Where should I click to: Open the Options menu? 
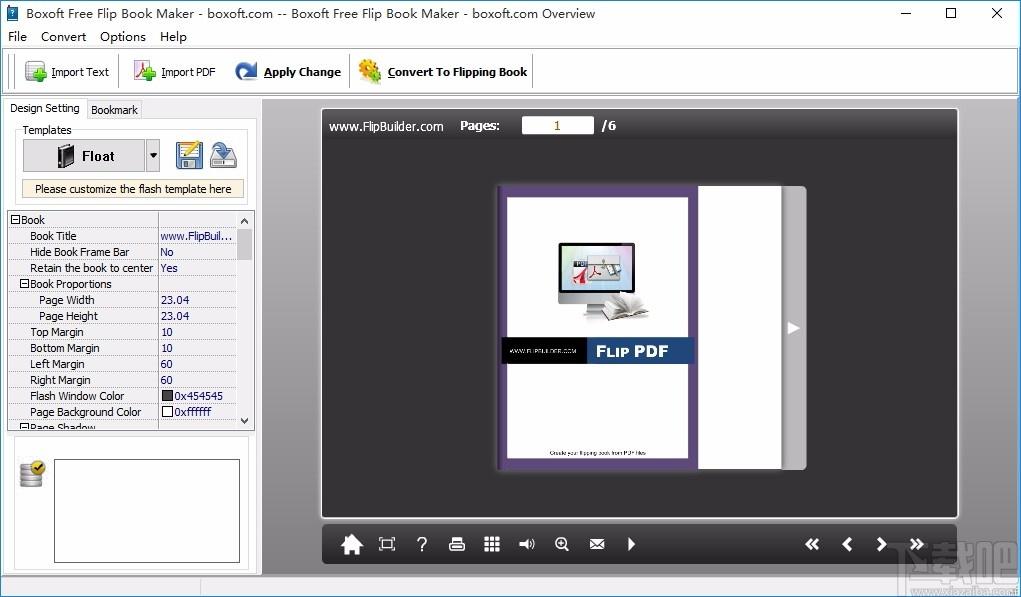tap(123, 37)
